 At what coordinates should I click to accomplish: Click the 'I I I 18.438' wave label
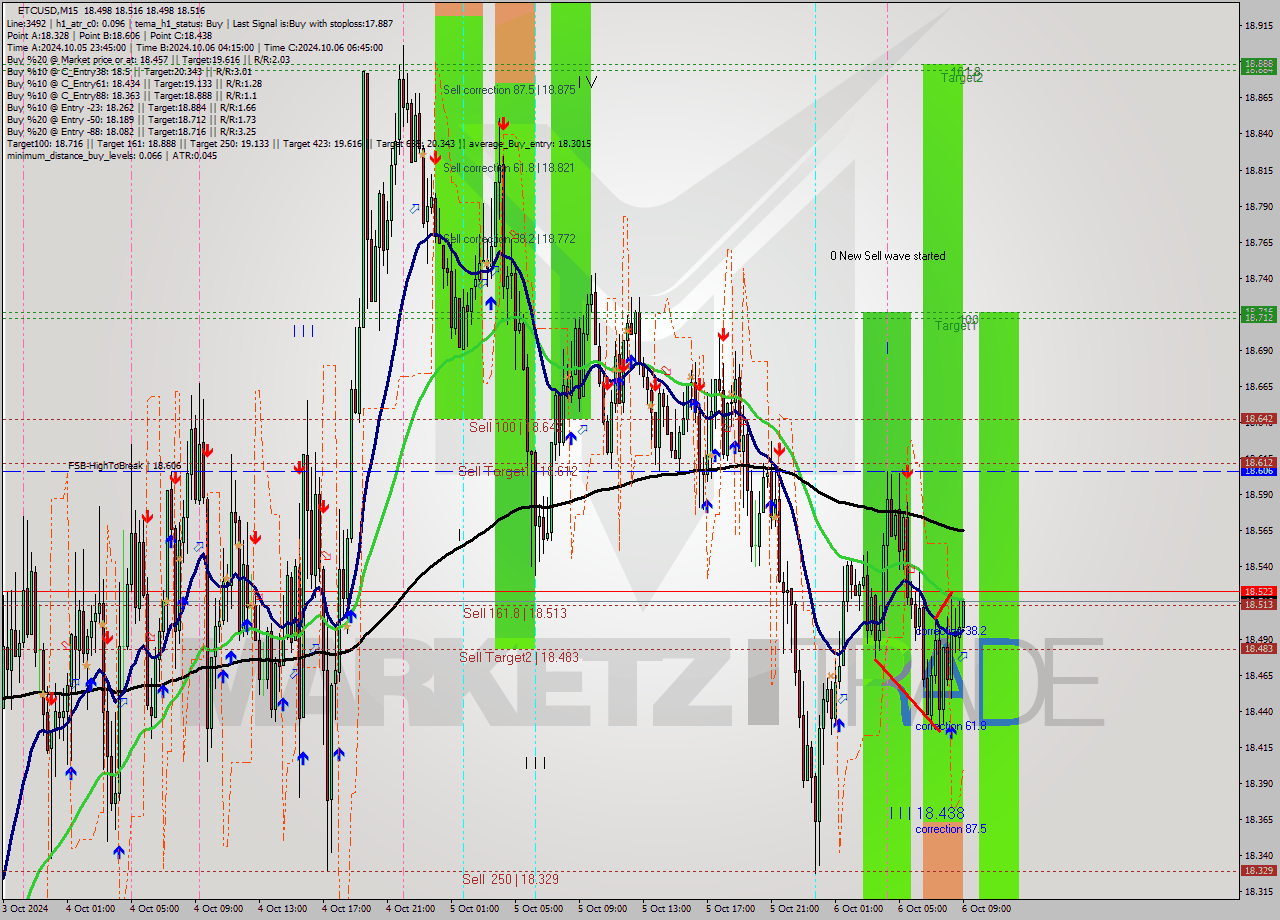point(927,813)
